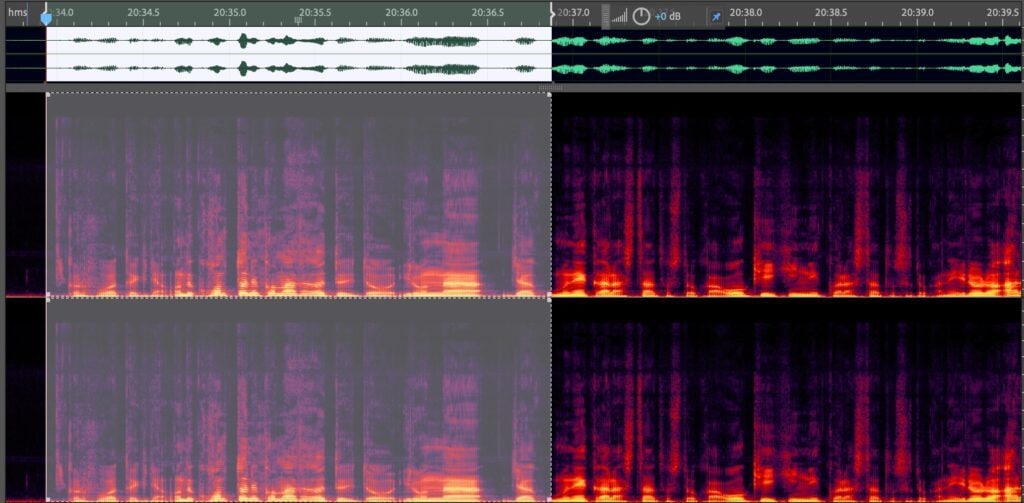Click the hms time format label

pyautogui.click(x=18, y=12)
